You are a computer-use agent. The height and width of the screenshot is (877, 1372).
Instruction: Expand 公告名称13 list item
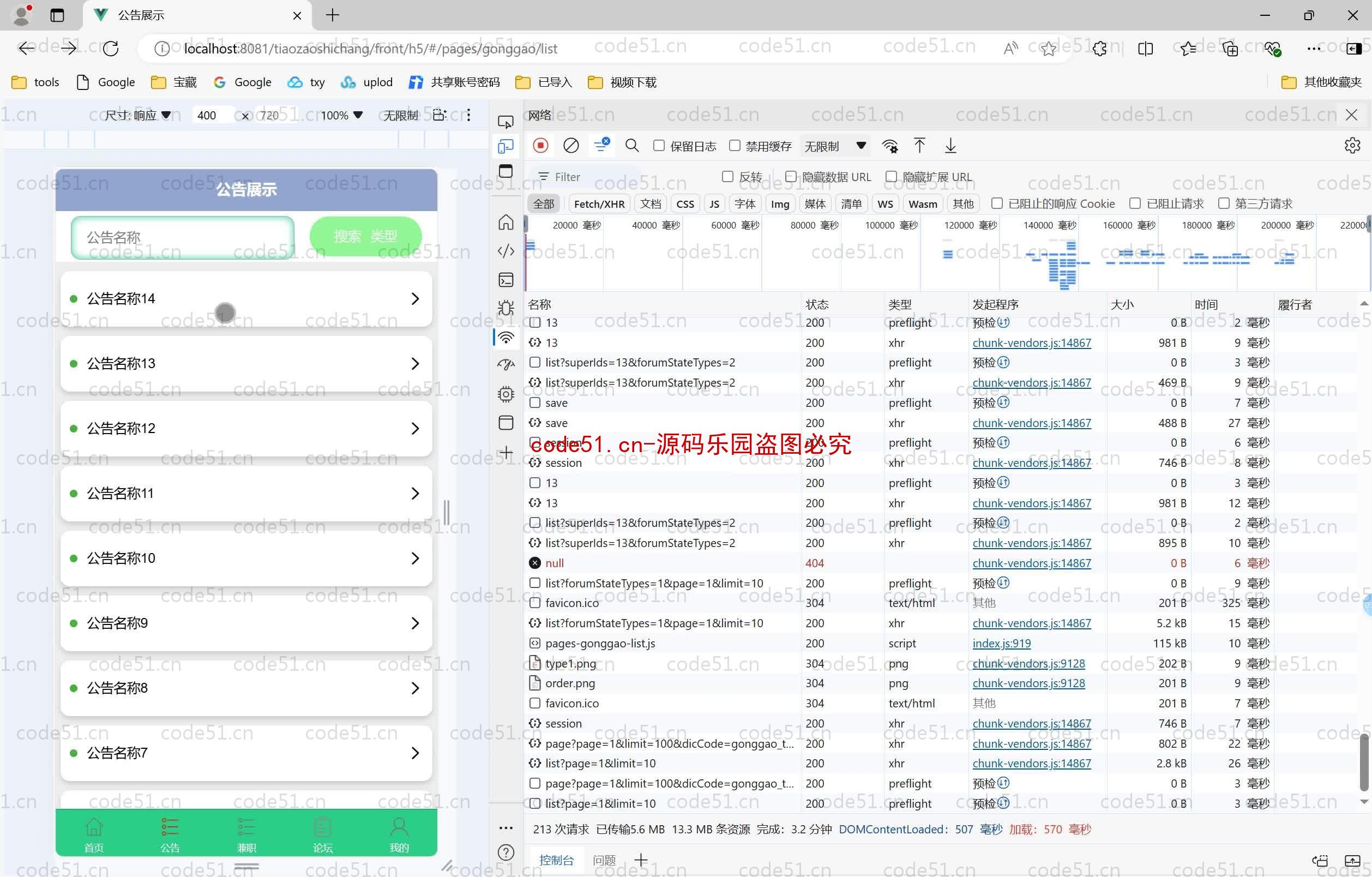tap(246, 364)
